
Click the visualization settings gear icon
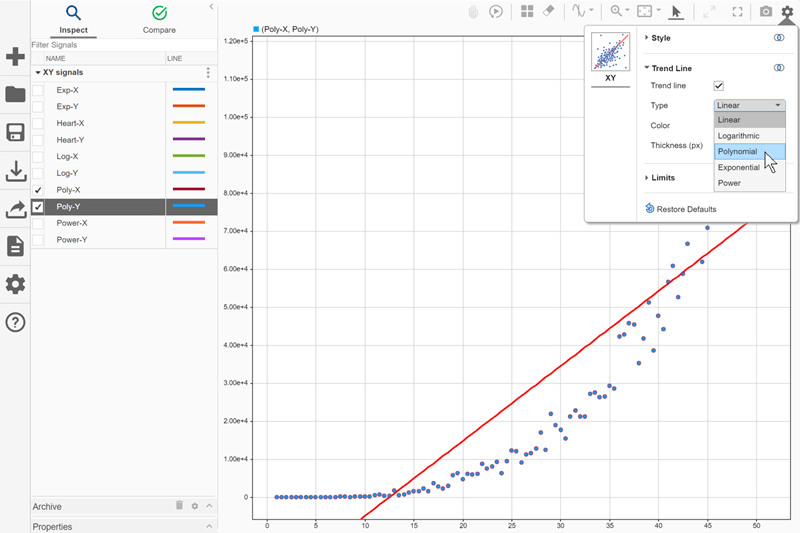click(x=787, y=11)
